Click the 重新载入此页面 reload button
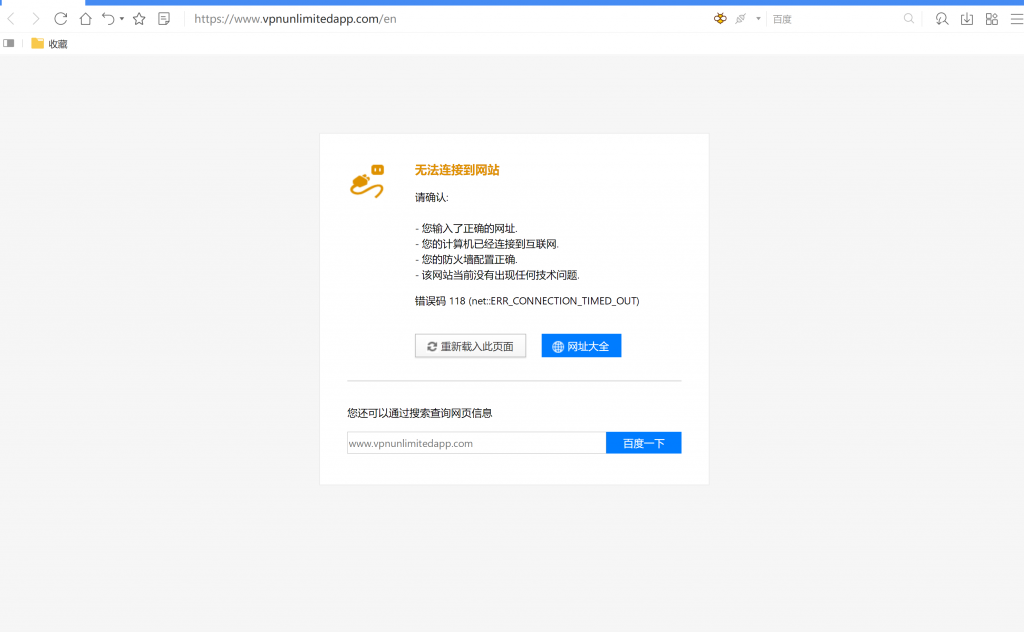Viewport: 1024px width, 632px height. (x=470, y=346)
